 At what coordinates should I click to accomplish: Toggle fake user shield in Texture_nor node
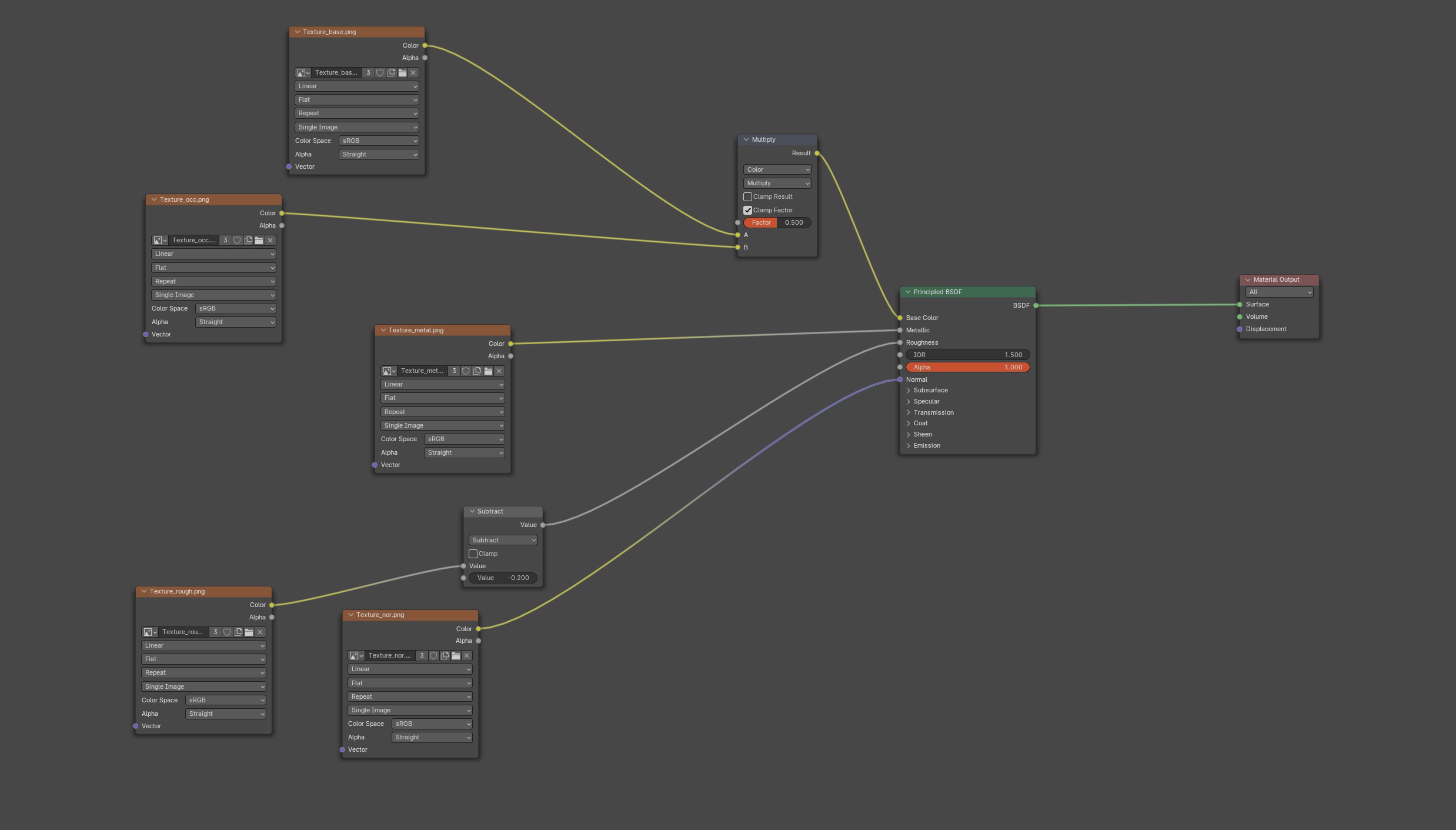(433, 656)
